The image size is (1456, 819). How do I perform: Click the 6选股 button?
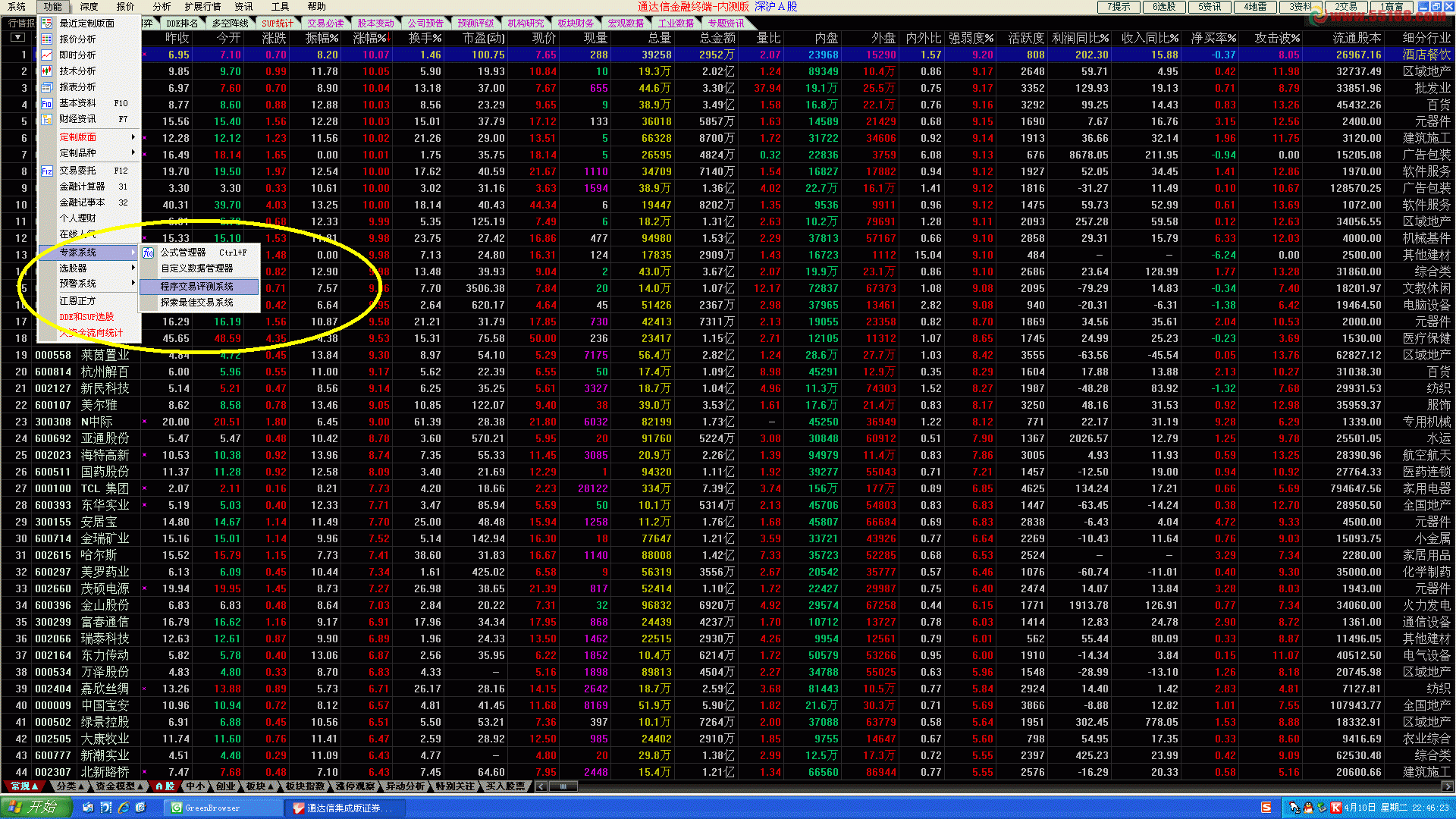(1164, 6)
